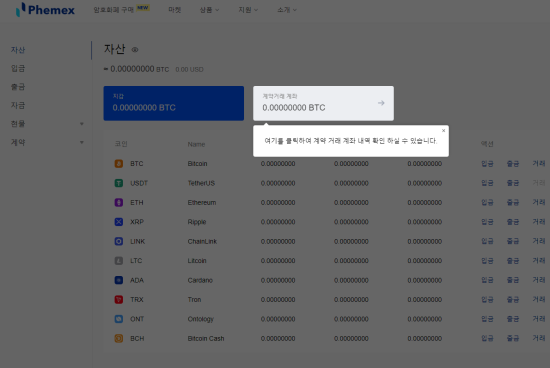Click the Bitcoin Cash name cell
This screenshot has width=550, height=368.
tap(206, 339)
